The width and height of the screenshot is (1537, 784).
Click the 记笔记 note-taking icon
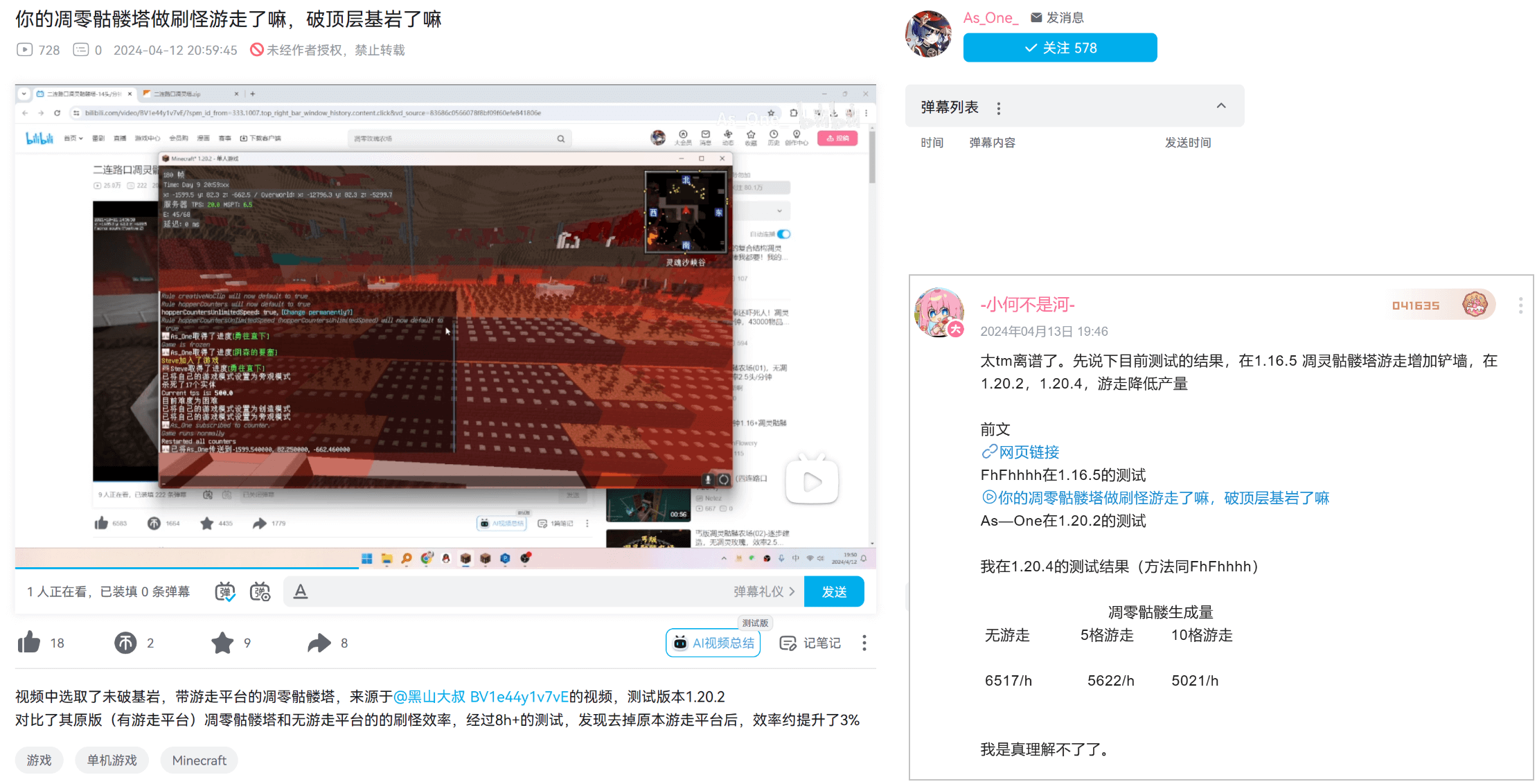click(x=789, y=643)
